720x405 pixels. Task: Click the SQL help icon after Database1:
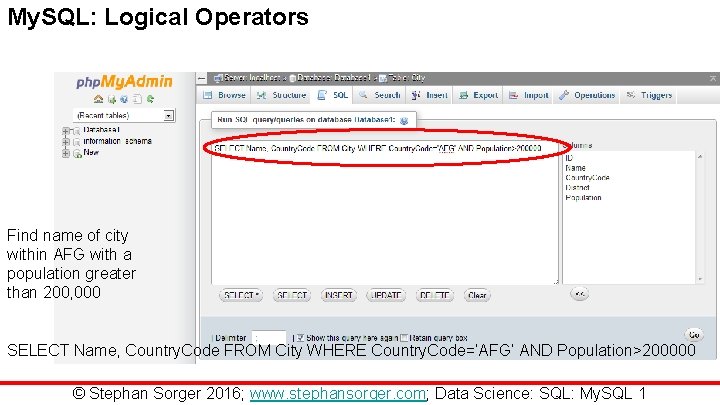tap(404, 120)
